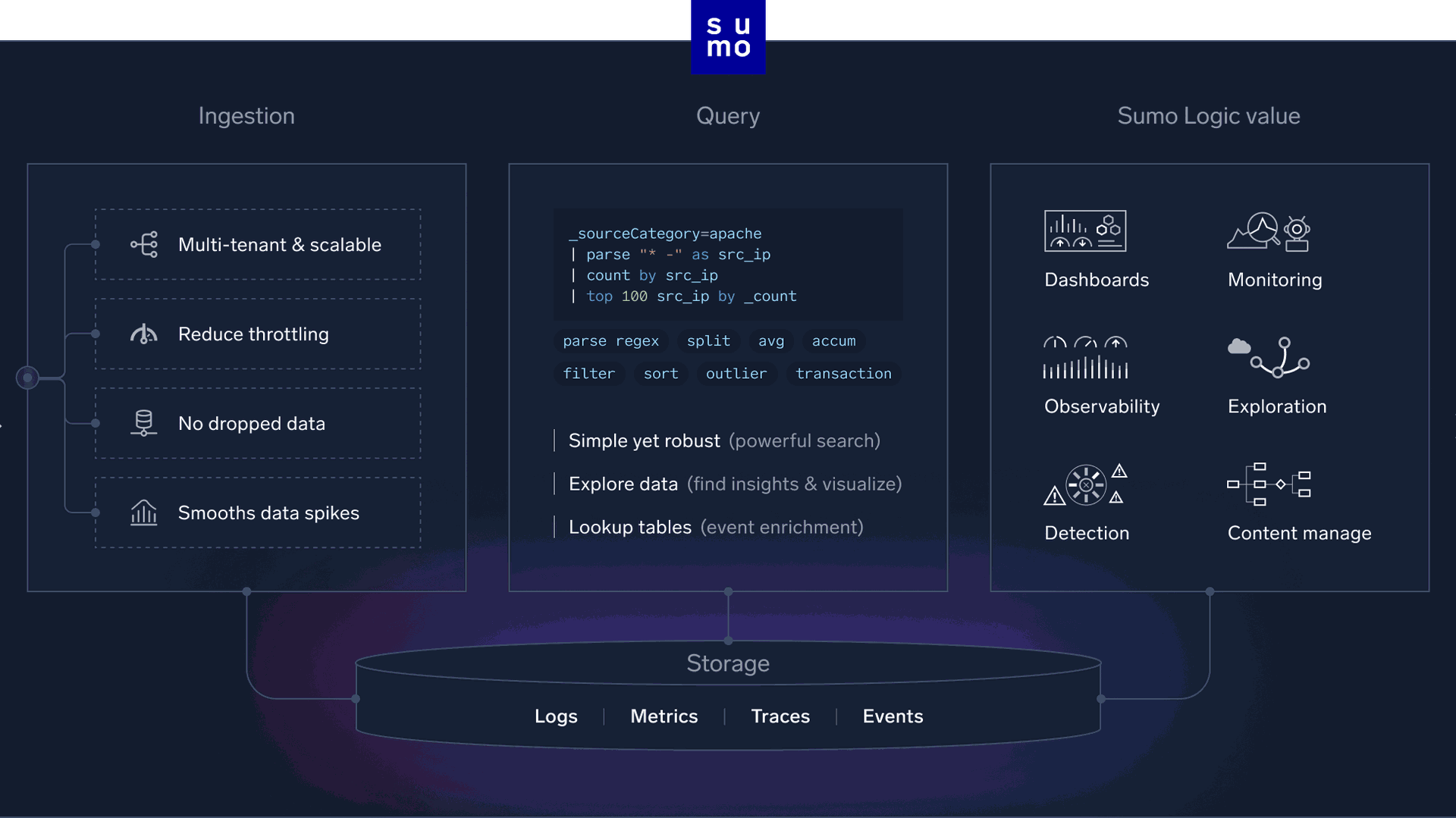Screen dimensions: 1456x818
Task: Click Logs in the storage cylinder
Action: point(556,716)
